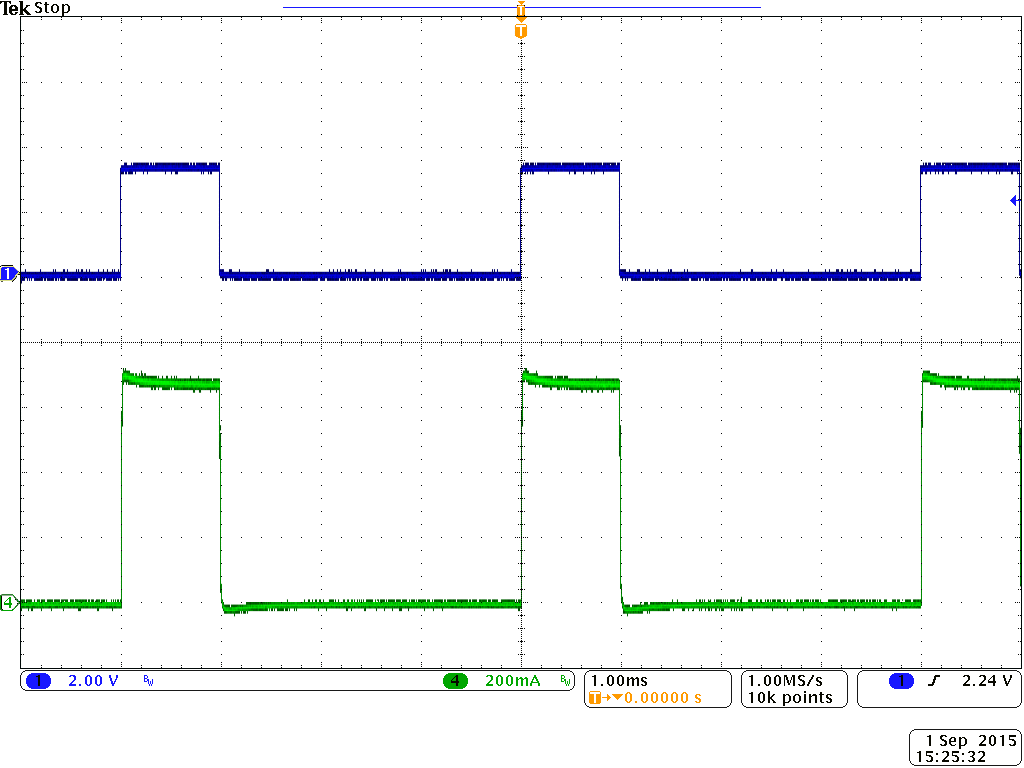Click the BW bandwidth-limit icon for channel 4

tap(566, 681)
